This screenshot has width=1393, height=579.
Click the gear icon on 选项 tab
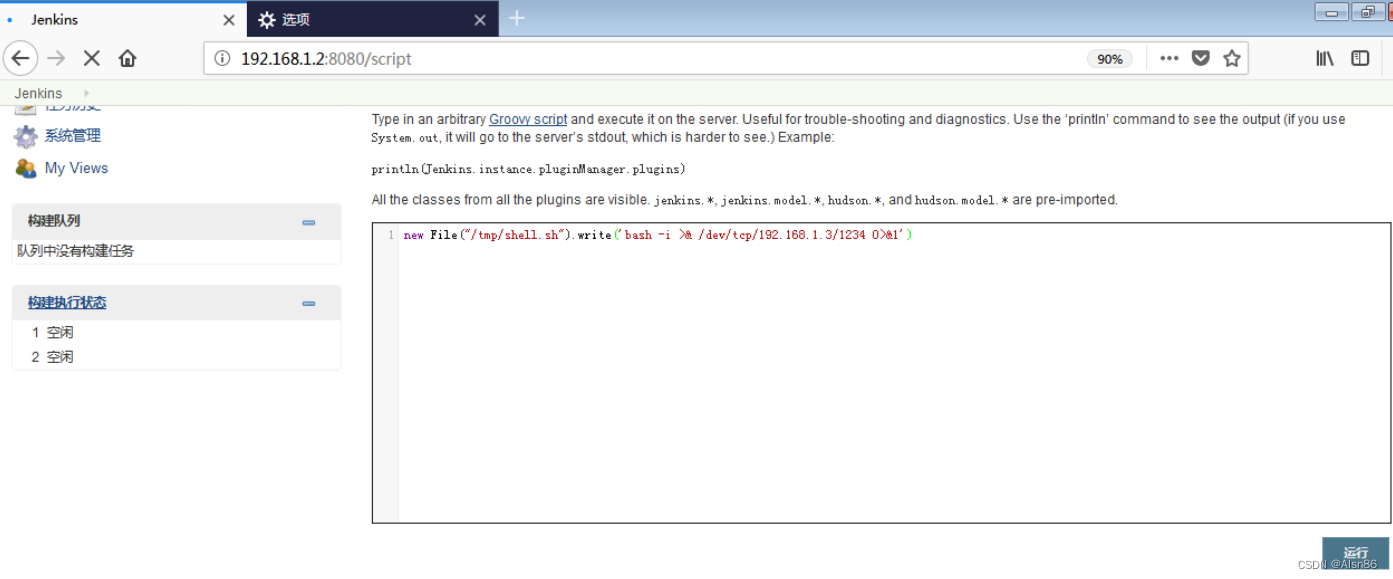click(x=266, y=20)
